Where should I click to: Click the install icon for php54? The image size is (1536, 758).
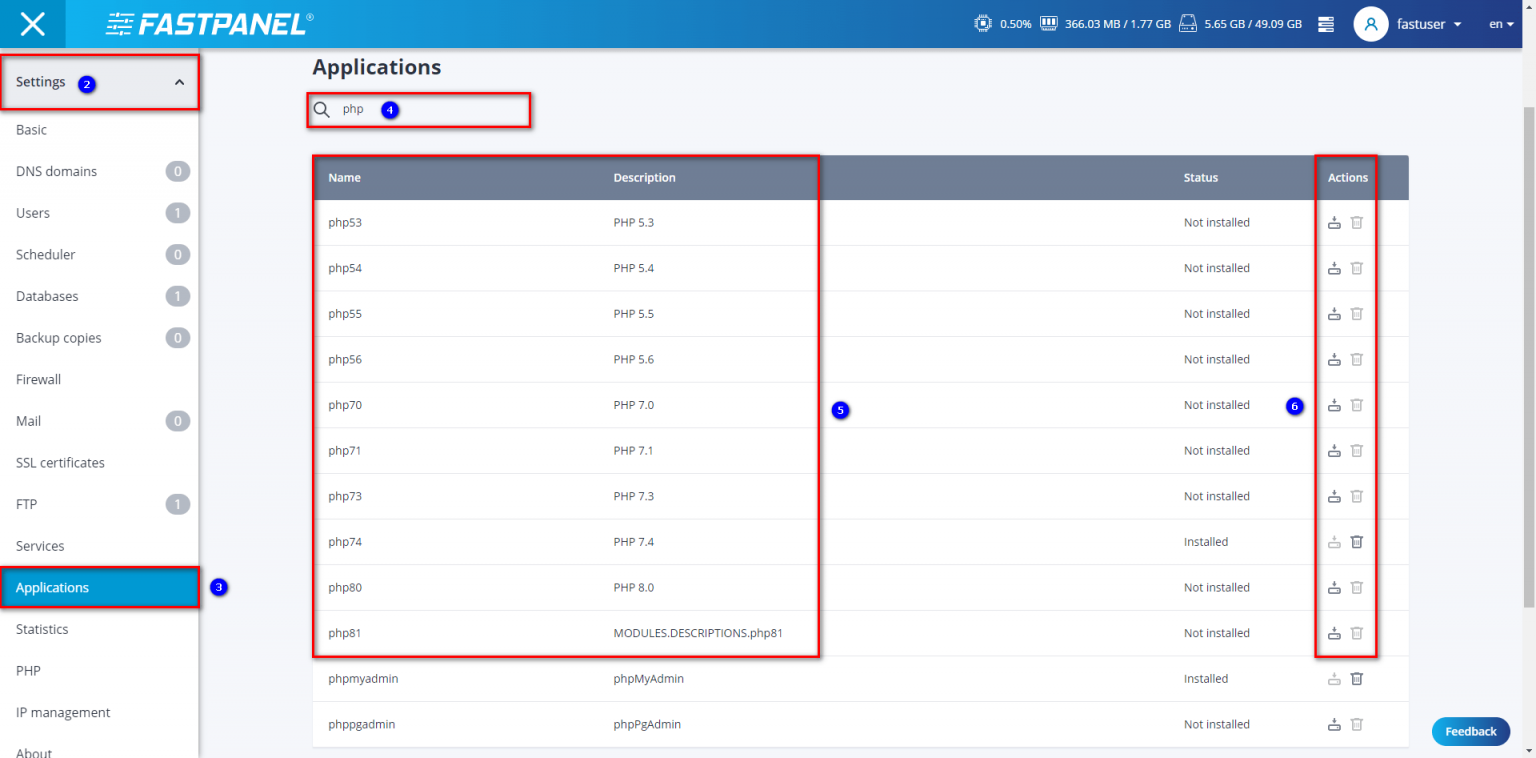(1334, 268)
